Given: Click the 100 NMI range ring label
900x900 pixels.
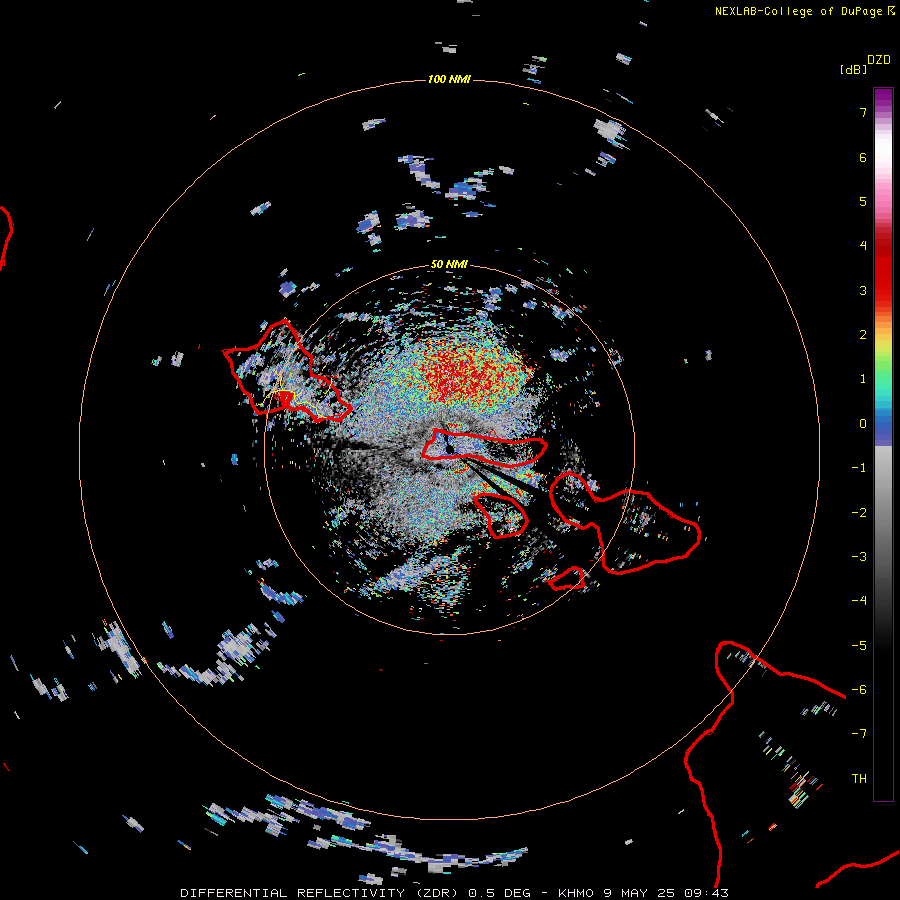Looking at the screenshot, I should [x=449, y=79].
